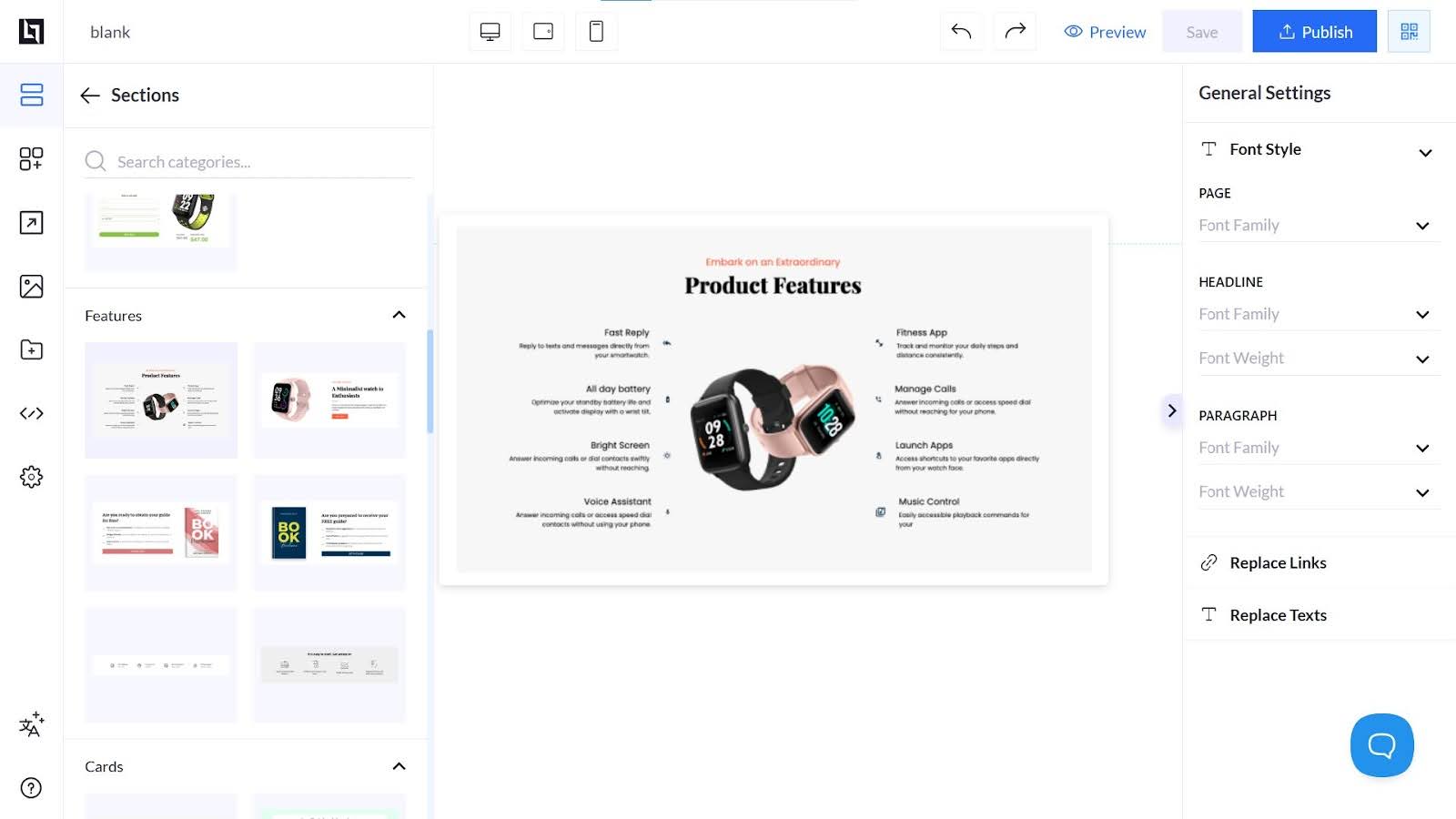Click the 'Fitness App' feature text
Image resolution: width=1456 pixels, height=819 pixels.
click(x=921, y=333)
